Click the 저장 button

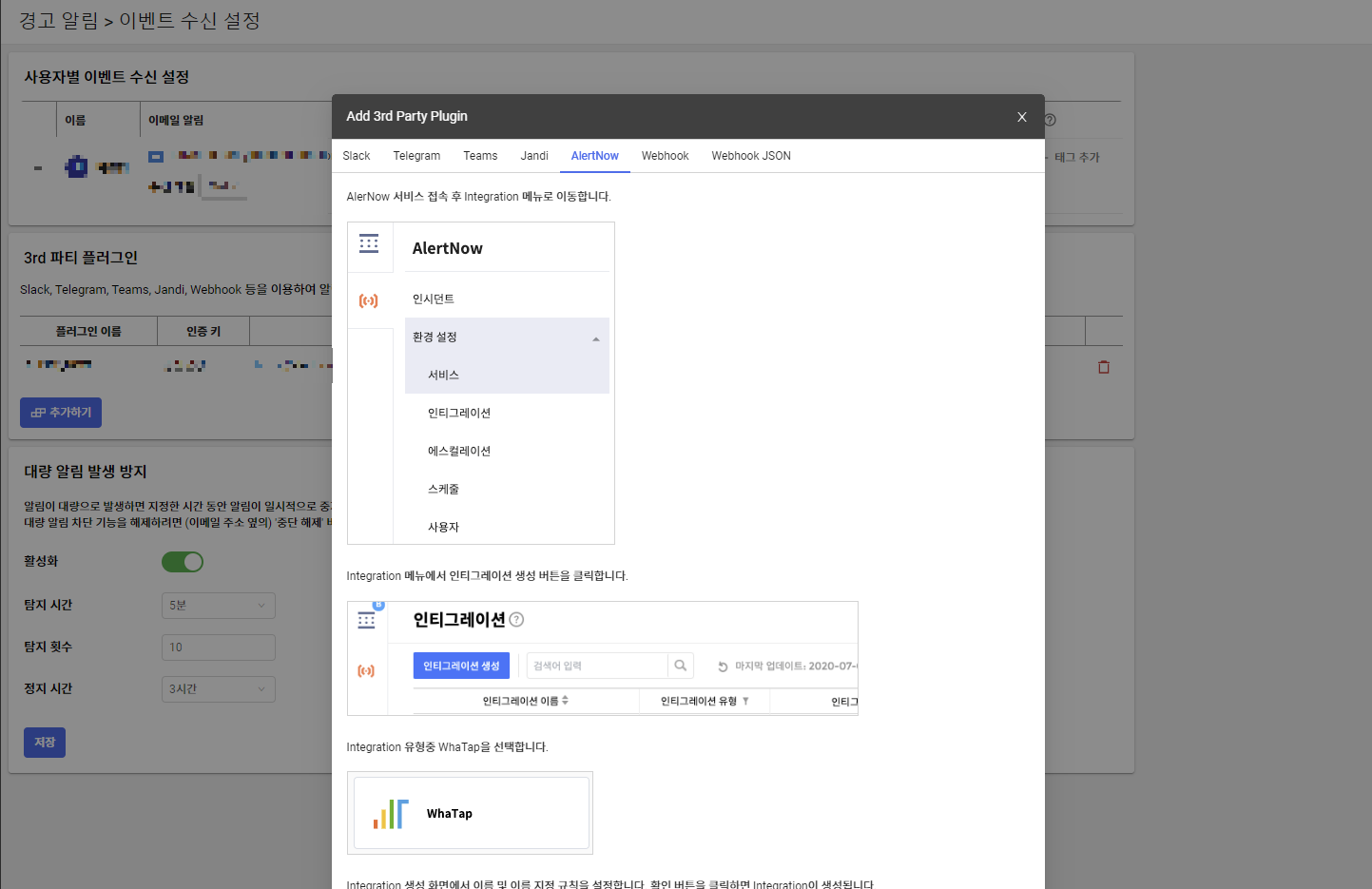pos(45,743)
